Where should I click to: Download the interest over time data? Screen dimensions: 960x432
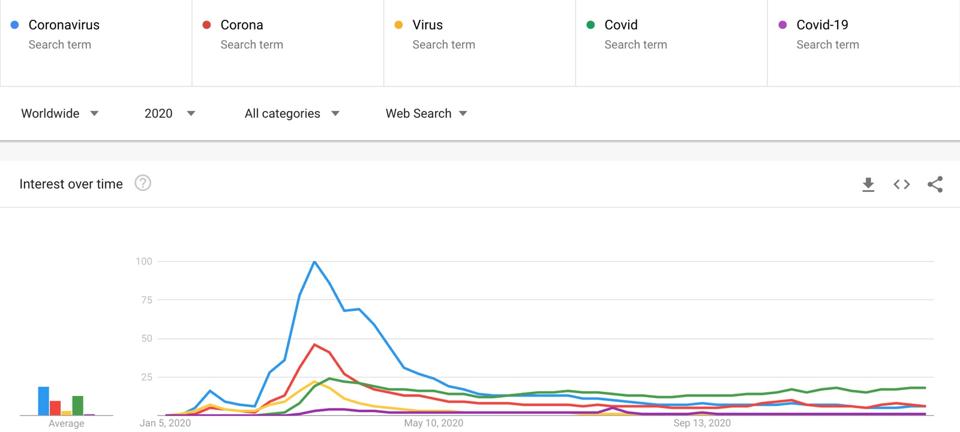tap(868, 184)
